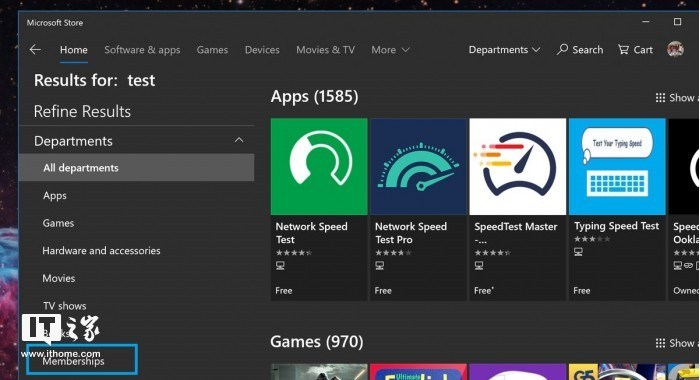Click the Typing Speed Test title
This screenshot has height=380, width=700.
click(x=616, y=226)
